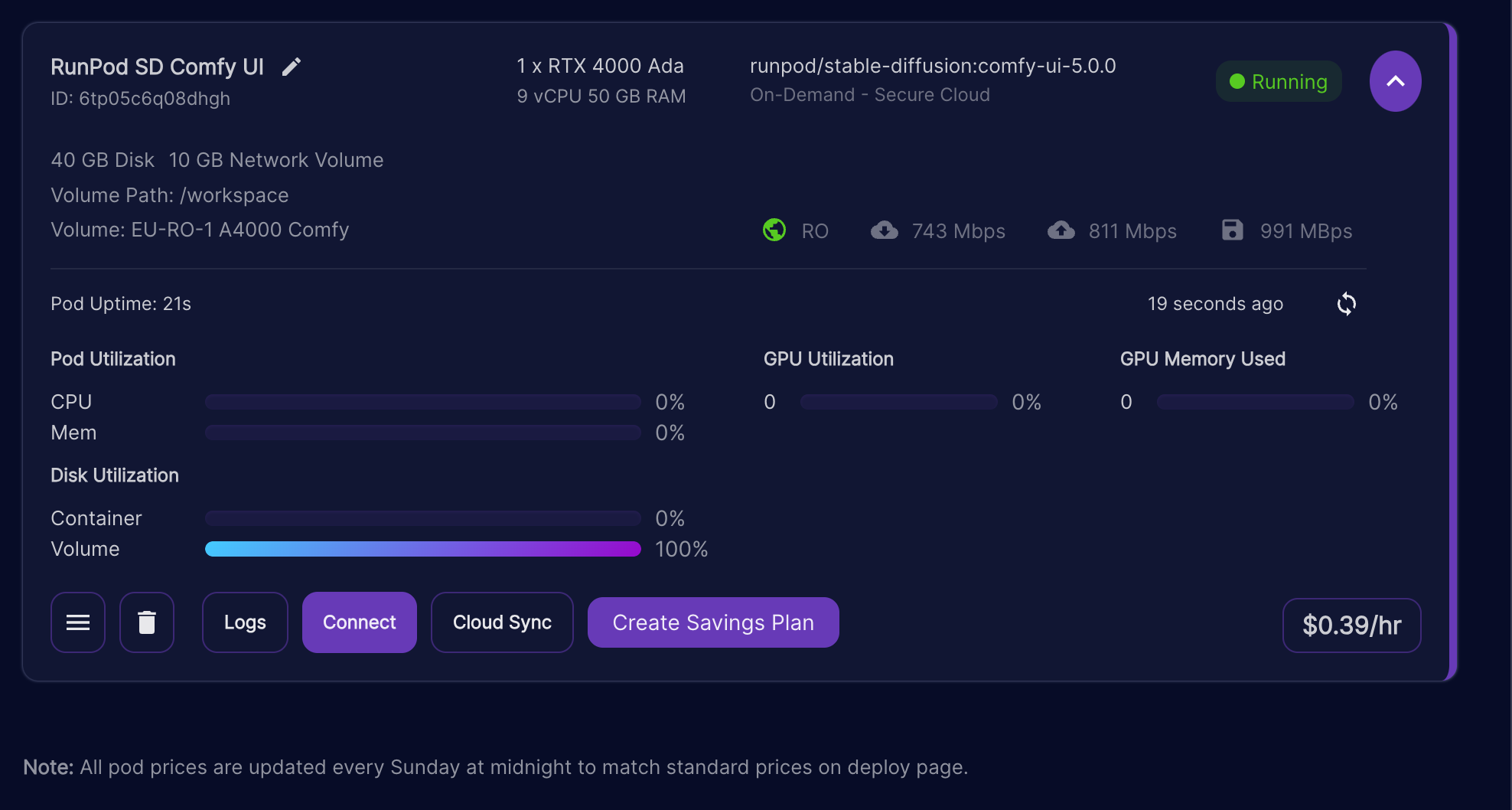Click the green globe region icon
Viewport: 1512px width, 810px height.
(x=774, y=230)
